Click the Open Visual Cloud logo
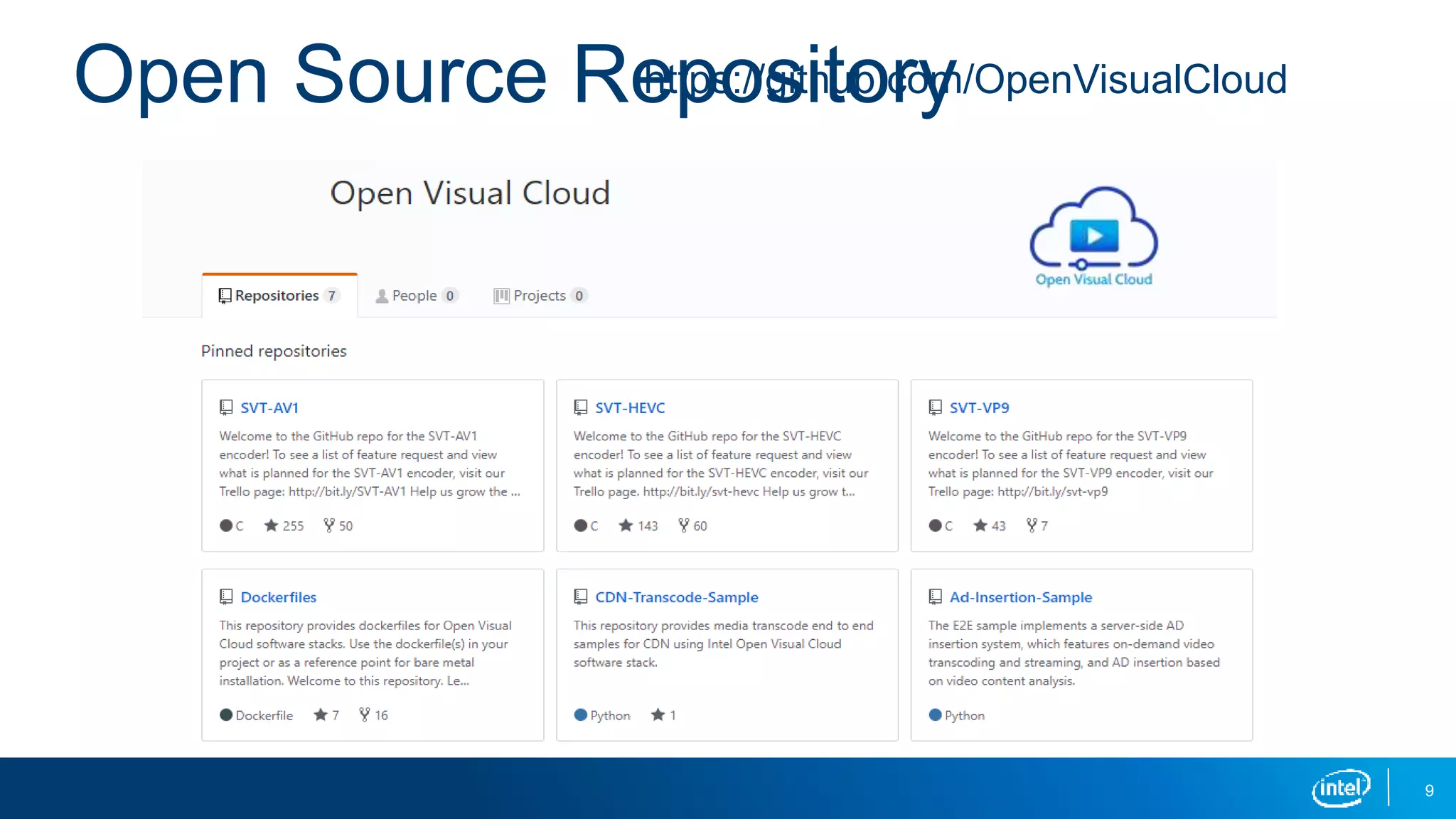Viewport: 1456px width, 819px height. coord(1093,237)
